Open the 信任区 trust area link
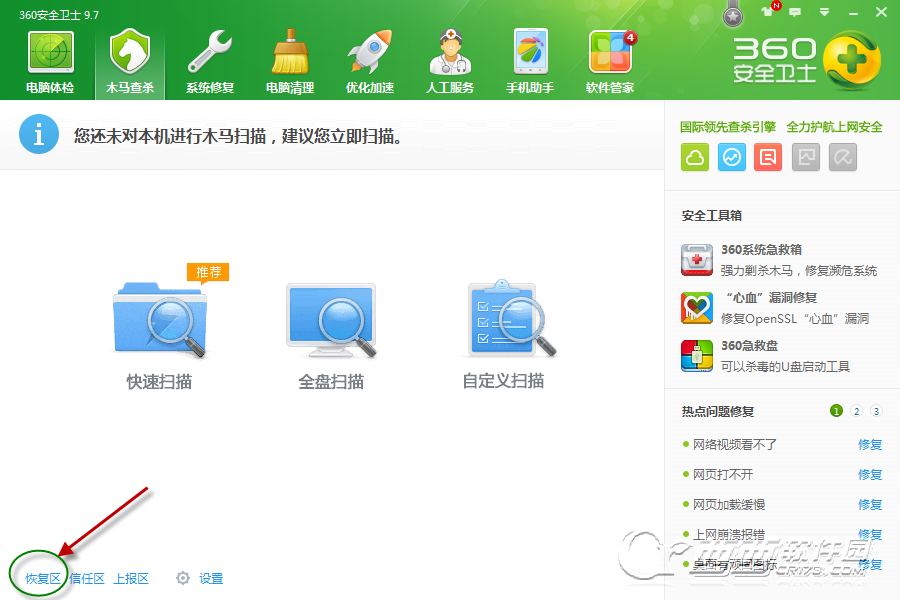The height and width of the screenshot is (600, 900). click(x=87, y=578)
